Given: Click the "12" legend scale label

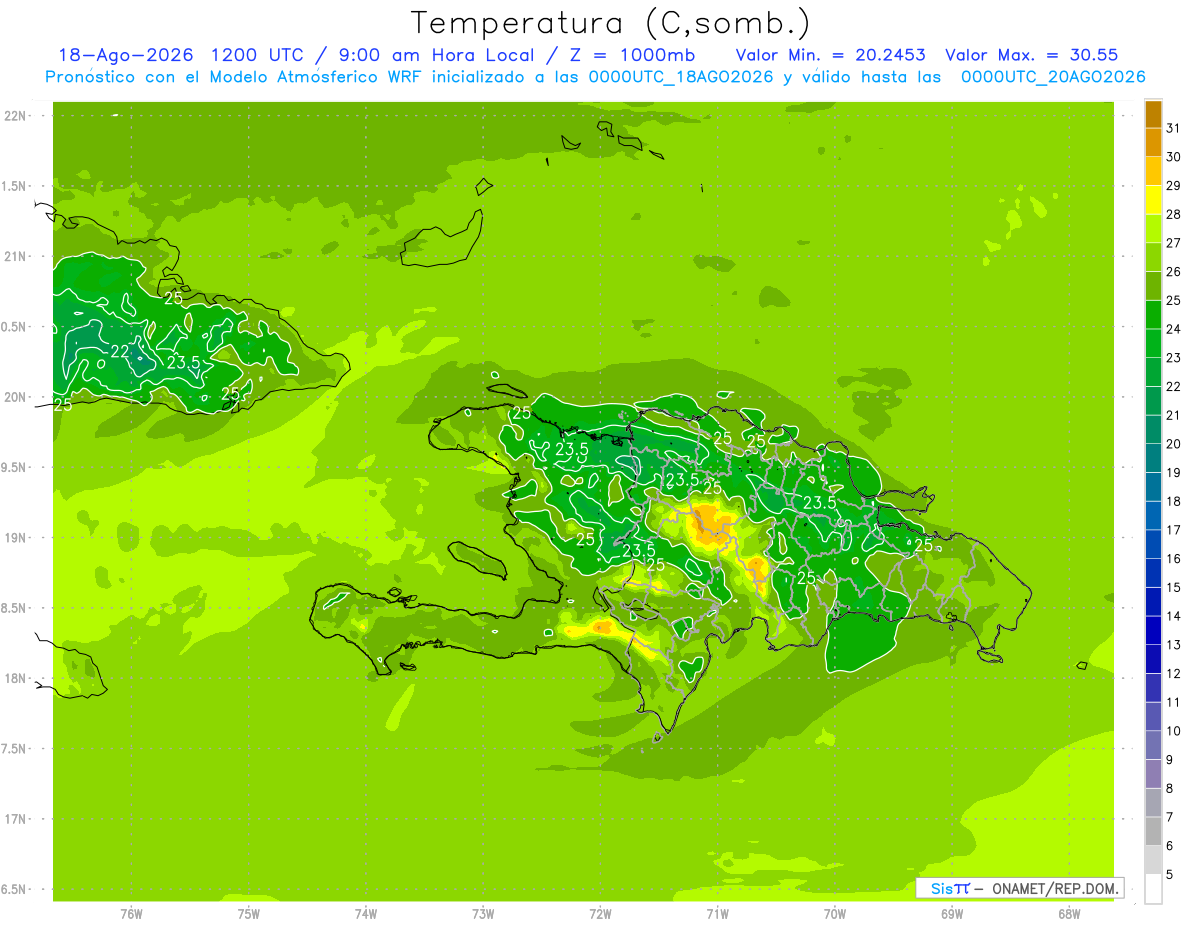Looking at the screenshot, I should point(1173,674).
